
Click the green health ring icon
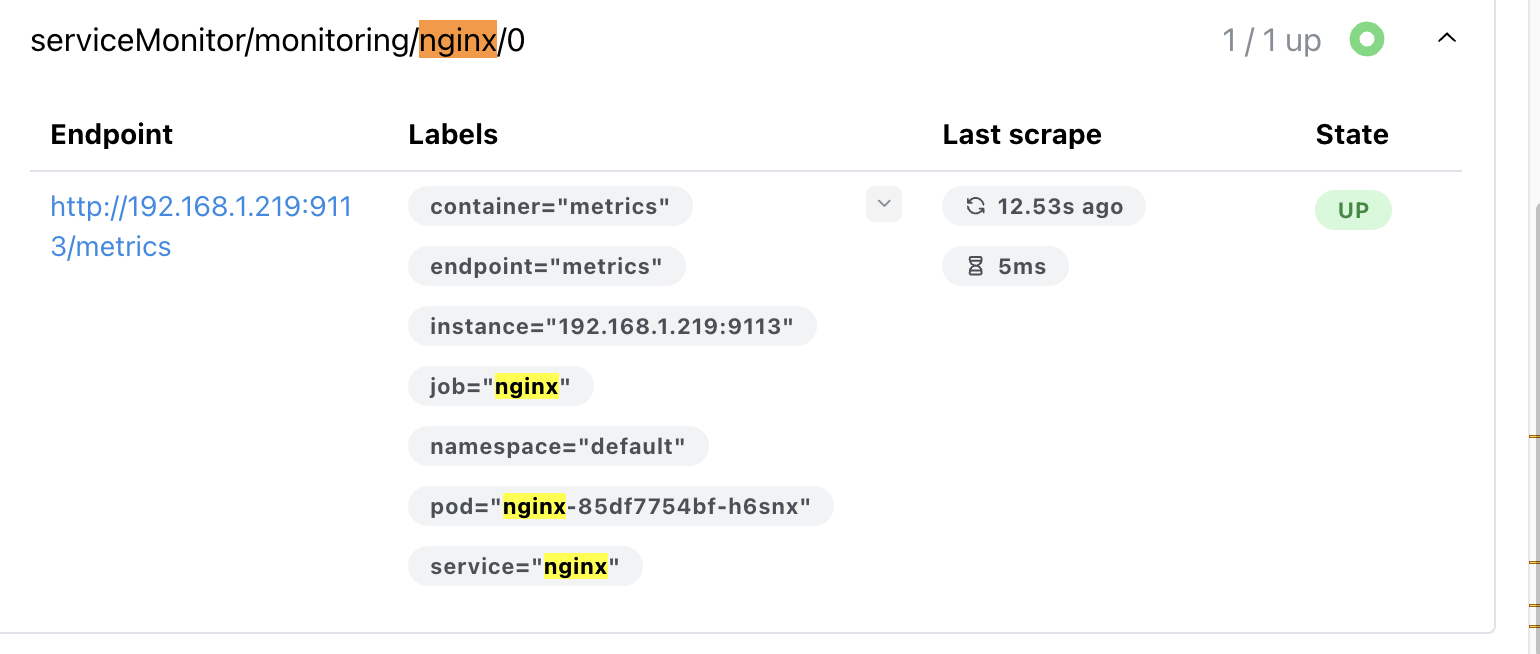1367,40
